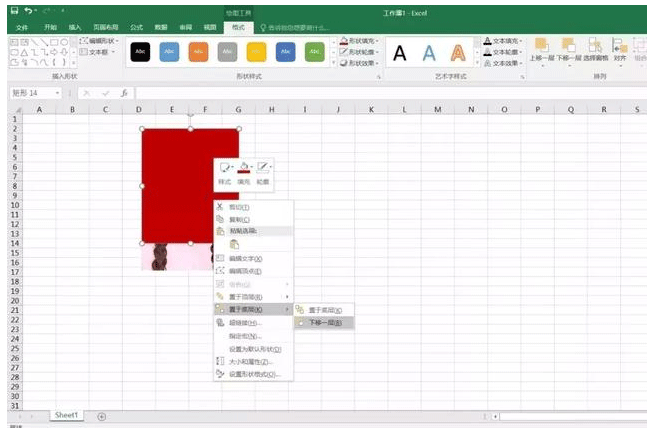Click the 超链接 hyperlink entry
Screen dimensions: 664x437
pos(253,323)
